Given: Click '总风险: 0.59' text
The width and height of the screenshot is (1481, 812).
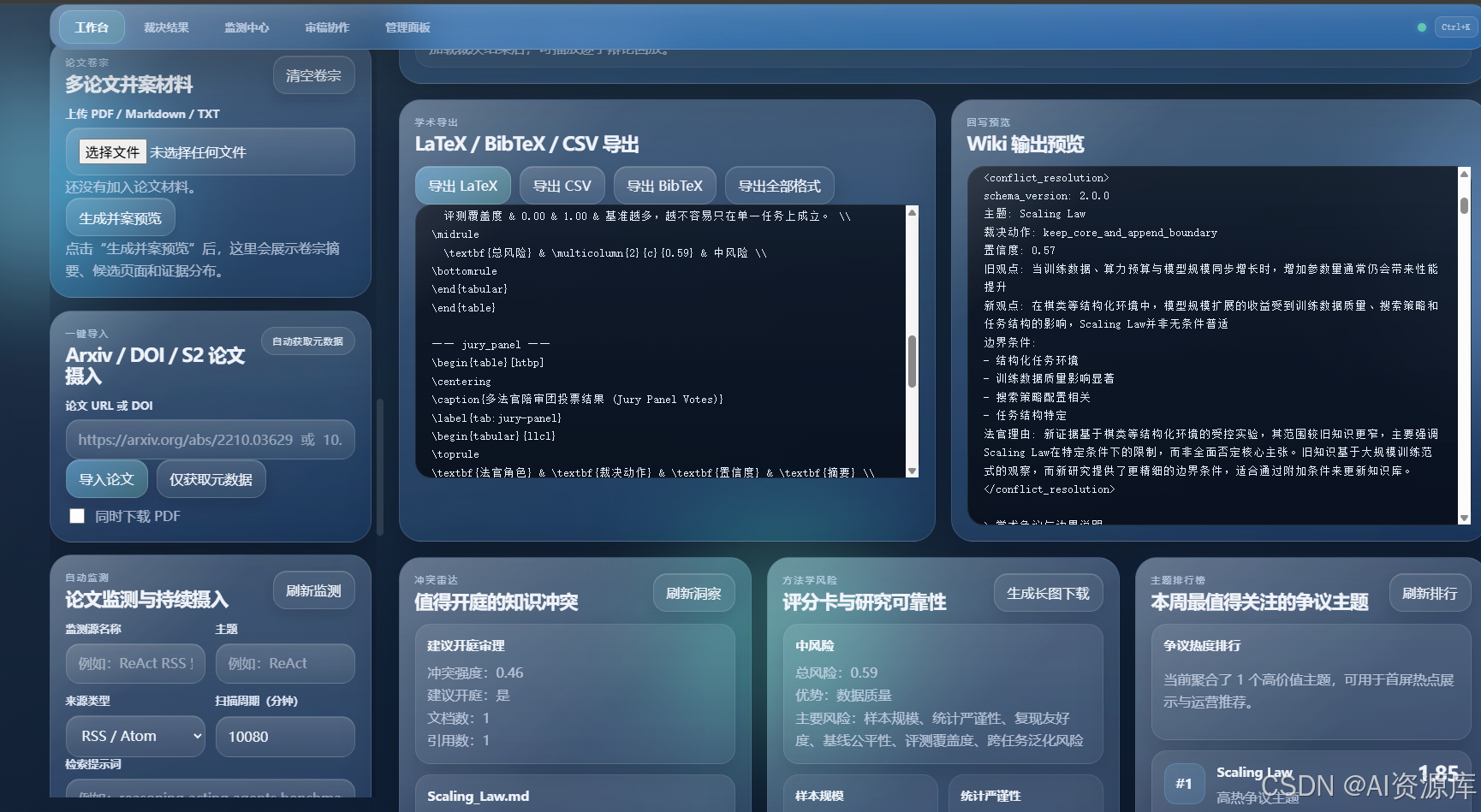Looking at the screenshot, I should pos(836,673).
